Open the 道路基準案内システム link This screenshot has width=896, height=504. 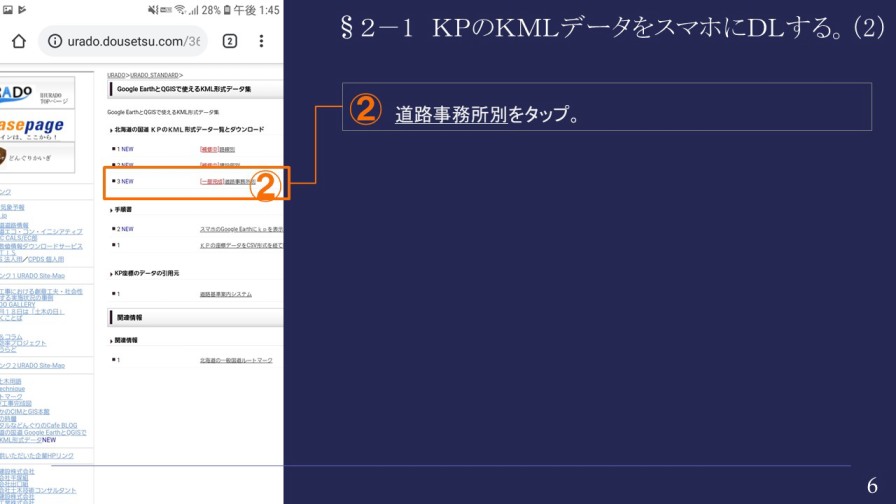(225, 294)
